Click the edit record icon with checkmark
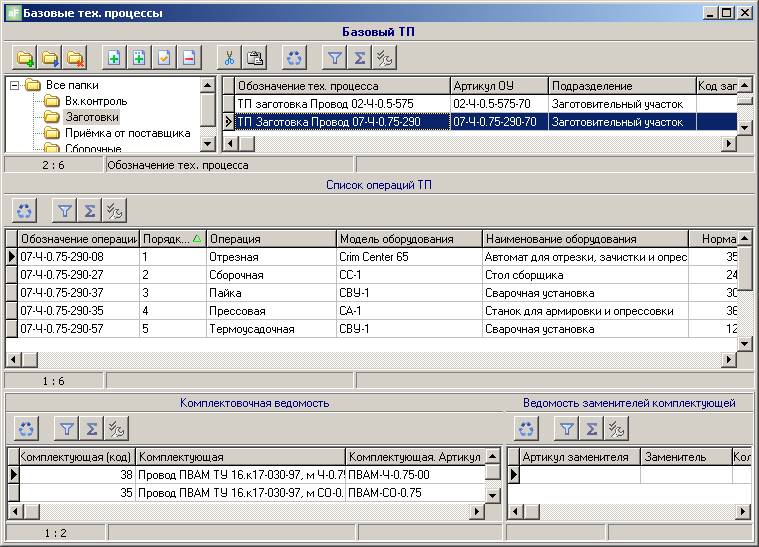The image size is (759, 547). pyautogui.click(x=163, y=58)
